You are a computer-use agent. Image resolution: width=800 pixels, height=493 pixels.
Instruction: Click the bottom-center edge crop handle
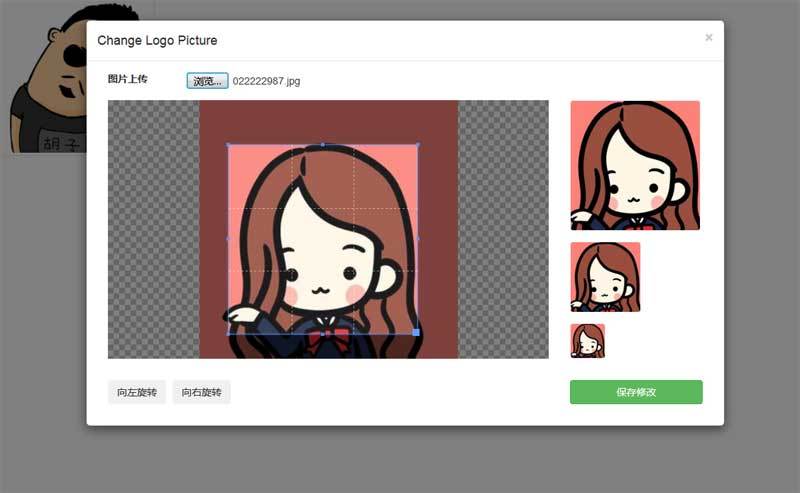pyautogui.click(x=322, y=333)
